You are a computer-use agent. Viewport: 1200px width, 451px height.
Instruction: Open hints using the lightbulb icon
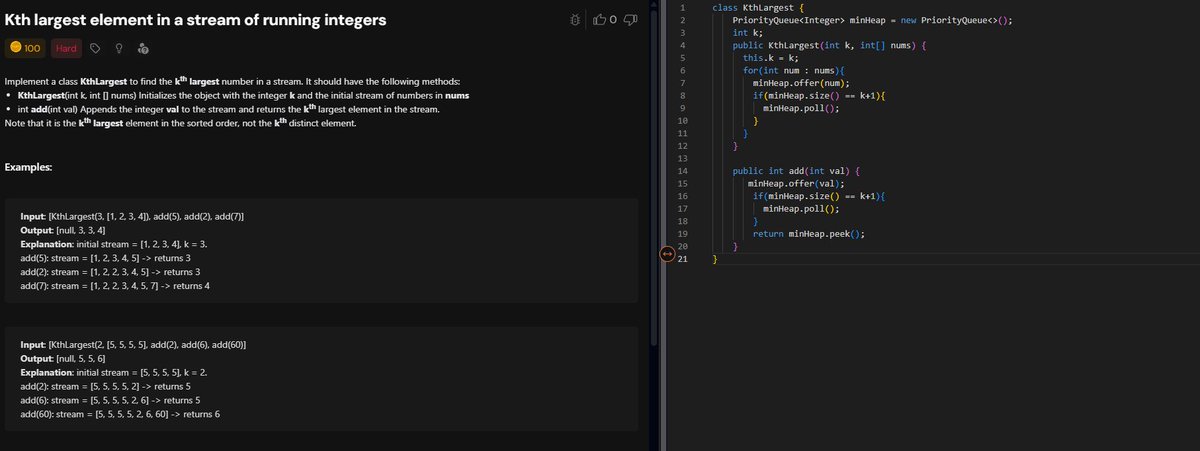(x=119, y=48)
